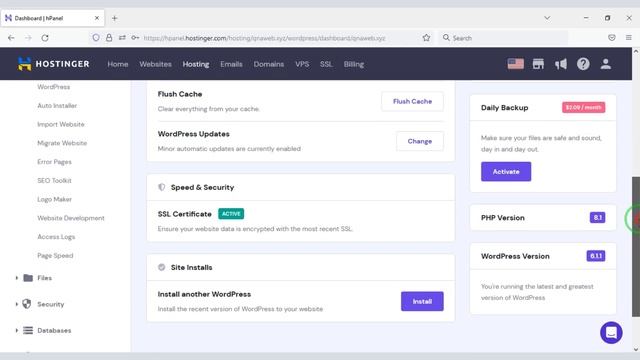640x360 pixels.
Task: Click the Hostinger logo
Action: (53, 64)
